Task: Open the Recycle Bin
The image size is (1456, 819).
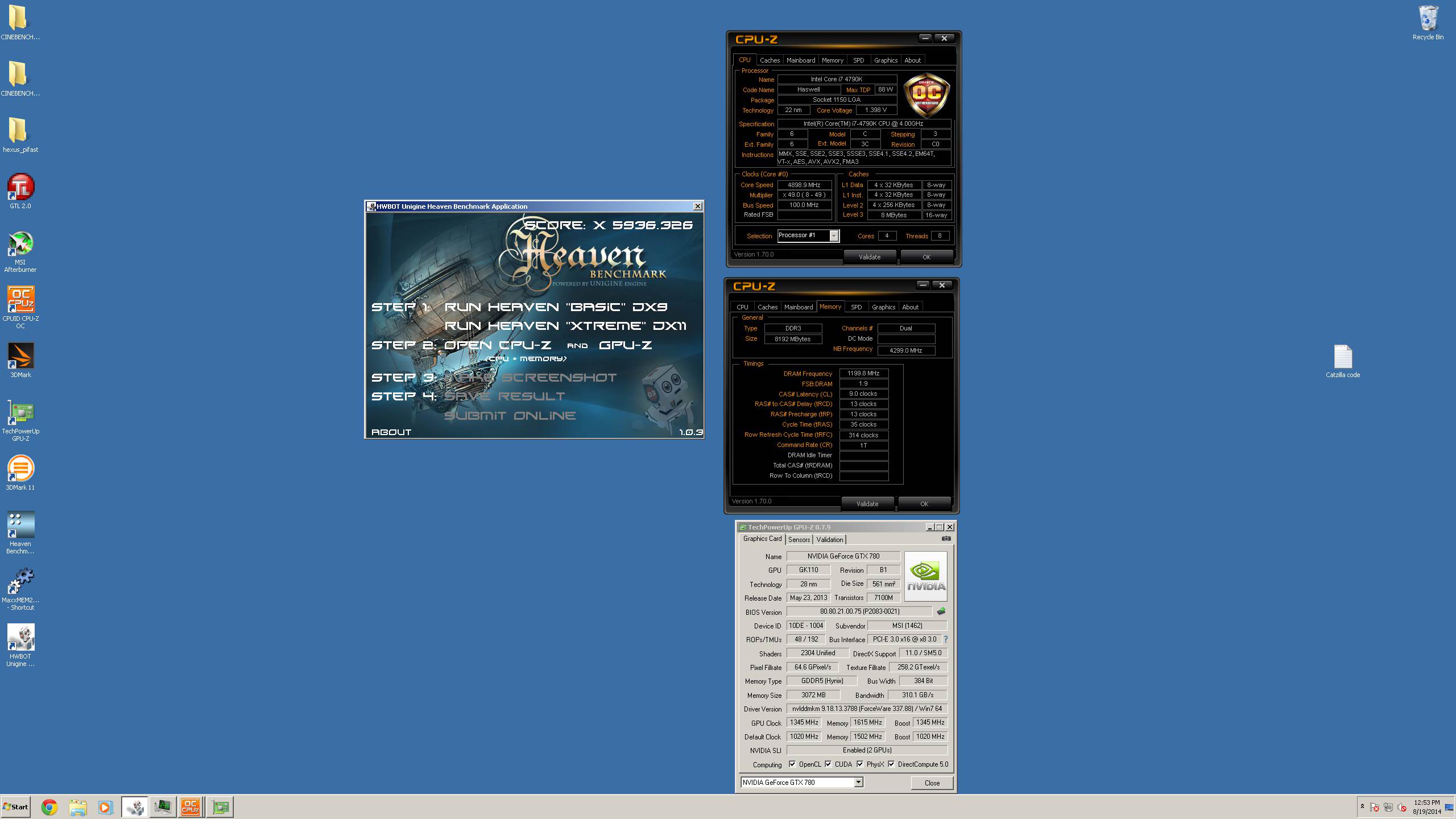Action: click(x=1428, y=23)
